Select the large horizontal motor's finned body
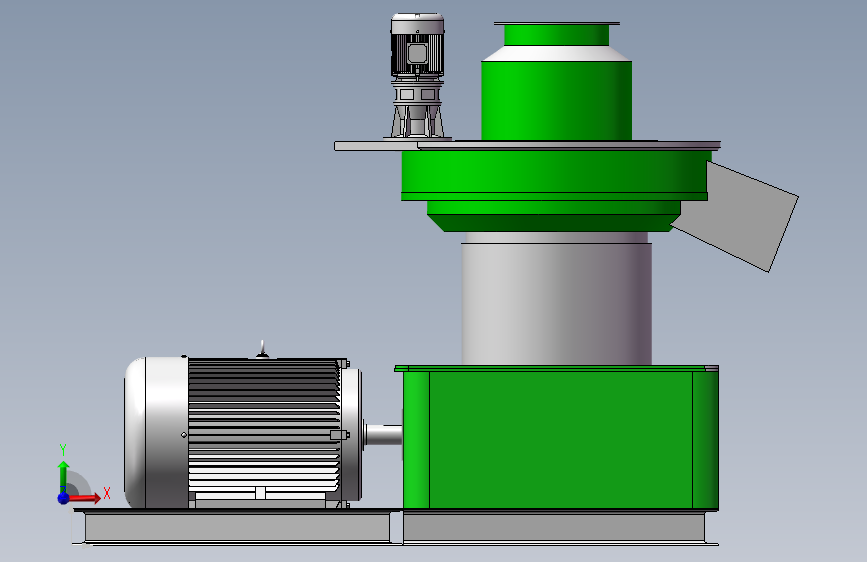The width and height of the screenshot is (867, 562). click(x=264, y=425)
